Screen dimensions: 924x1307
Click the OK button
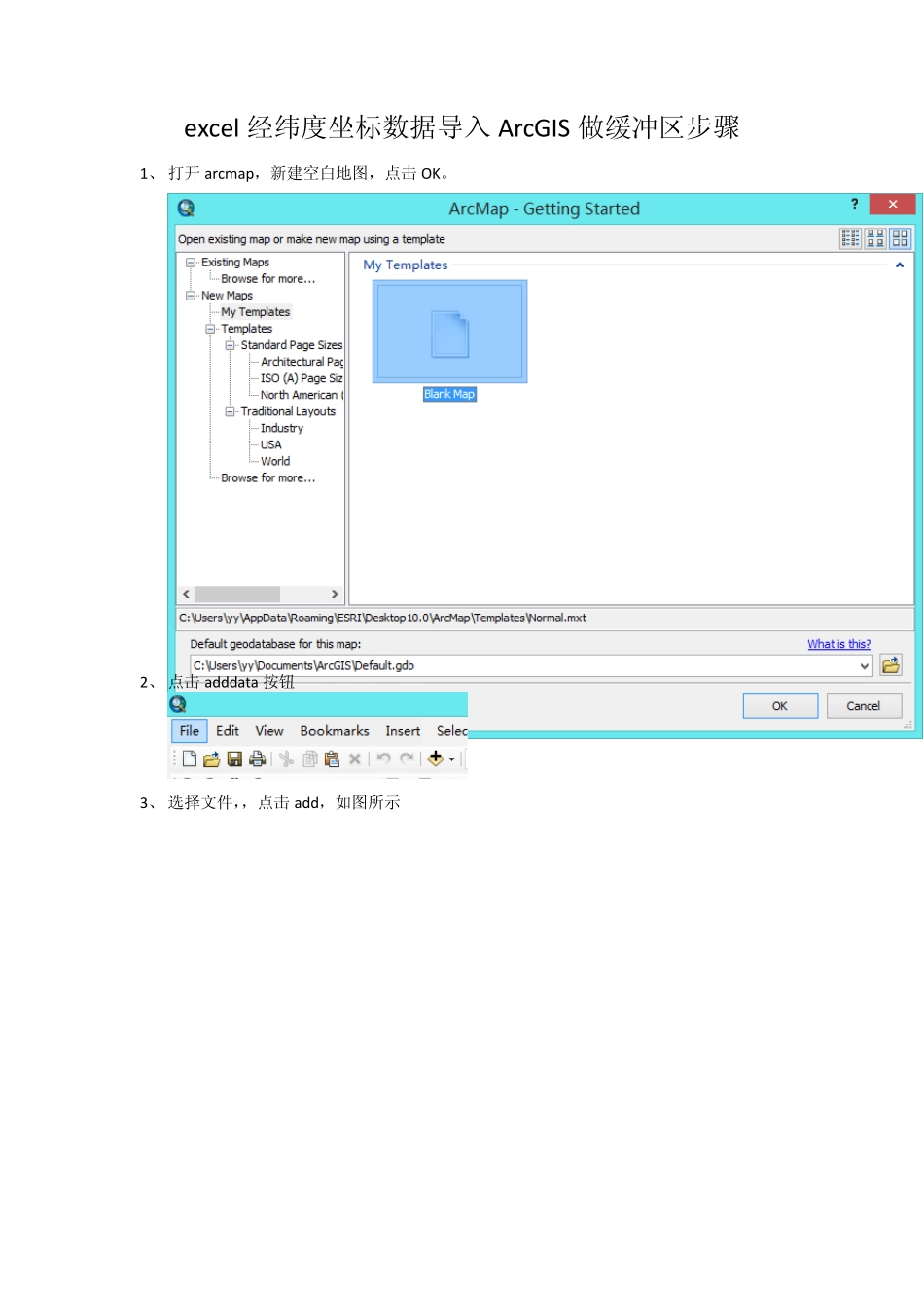point(780,706)
